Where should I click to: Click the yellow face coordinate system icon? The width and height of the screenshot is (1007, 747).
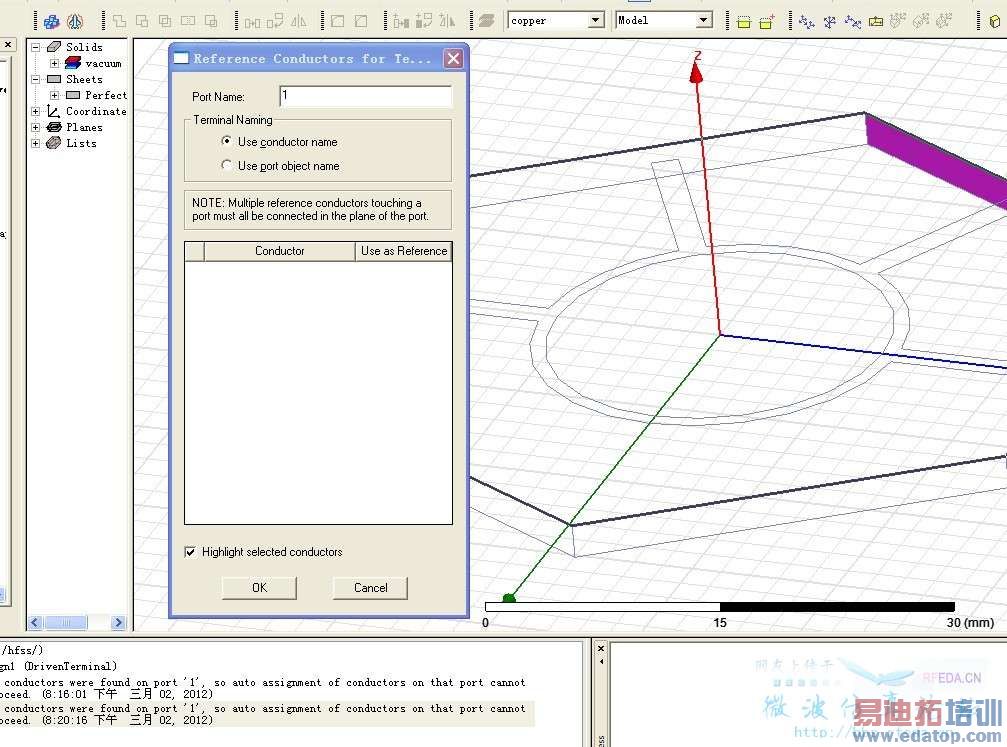[876, 20]
